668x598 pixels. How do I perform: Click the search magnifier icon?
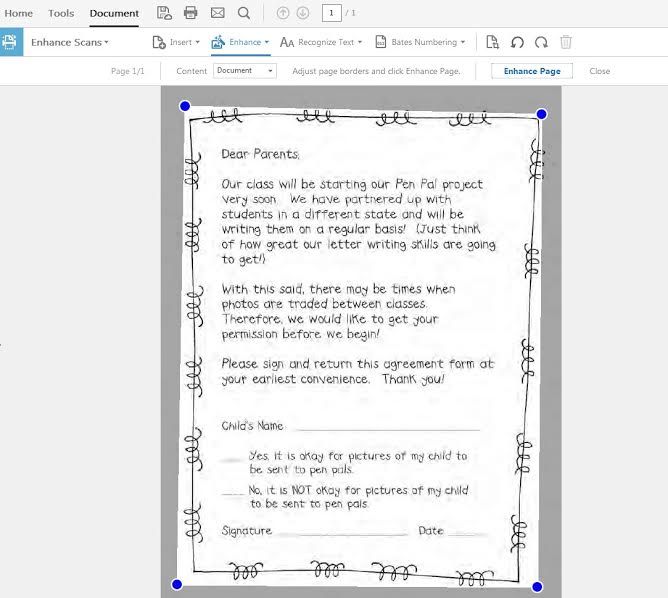[244, 13]
